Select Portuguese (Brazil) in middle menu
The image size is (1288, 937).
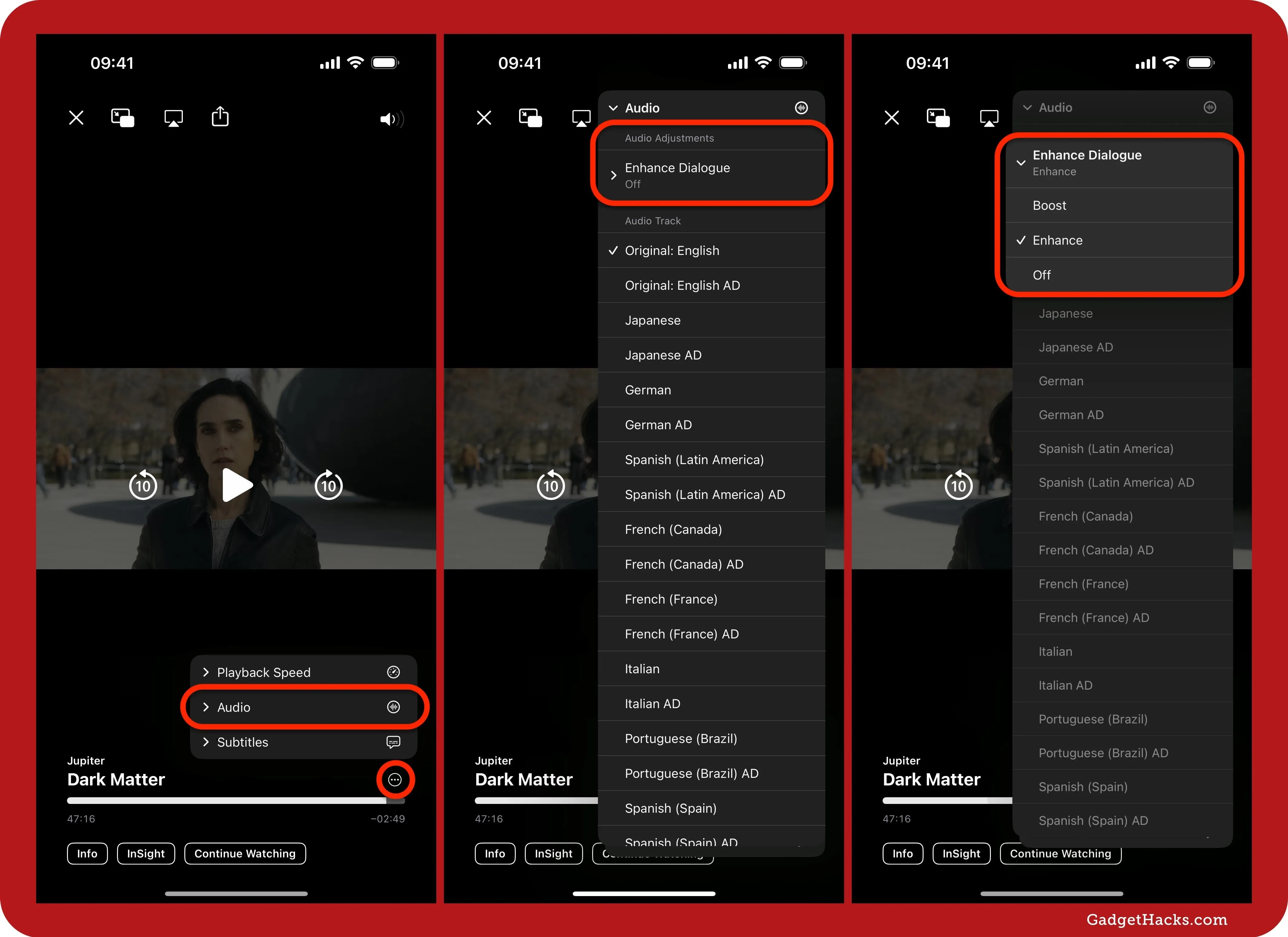[x=712, y=739]
